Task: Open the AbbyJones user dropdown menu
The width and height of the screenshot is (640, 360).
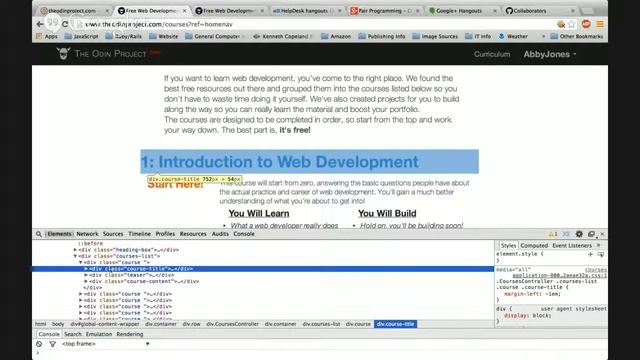Action: pyautogui.click(x=550, y=54)
